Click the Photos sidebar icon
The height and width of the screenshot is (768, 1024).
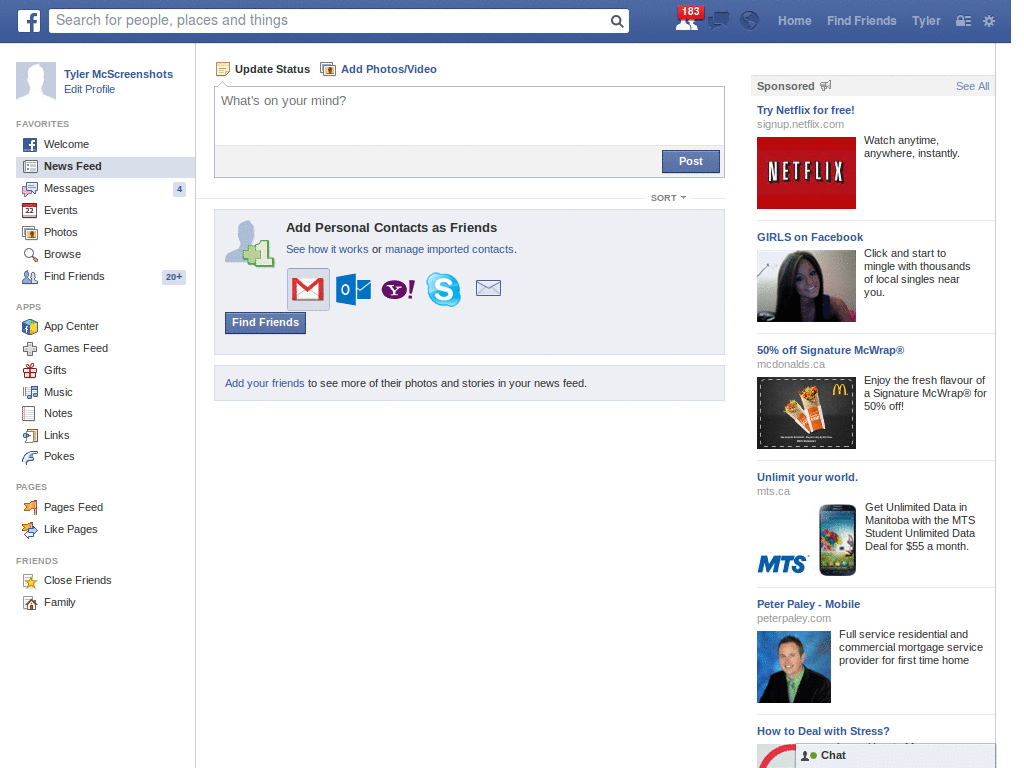(30, 232)
